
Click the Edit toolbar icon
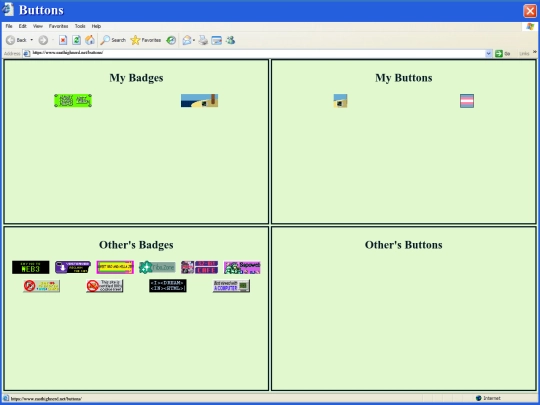click(x=217, y=40)
